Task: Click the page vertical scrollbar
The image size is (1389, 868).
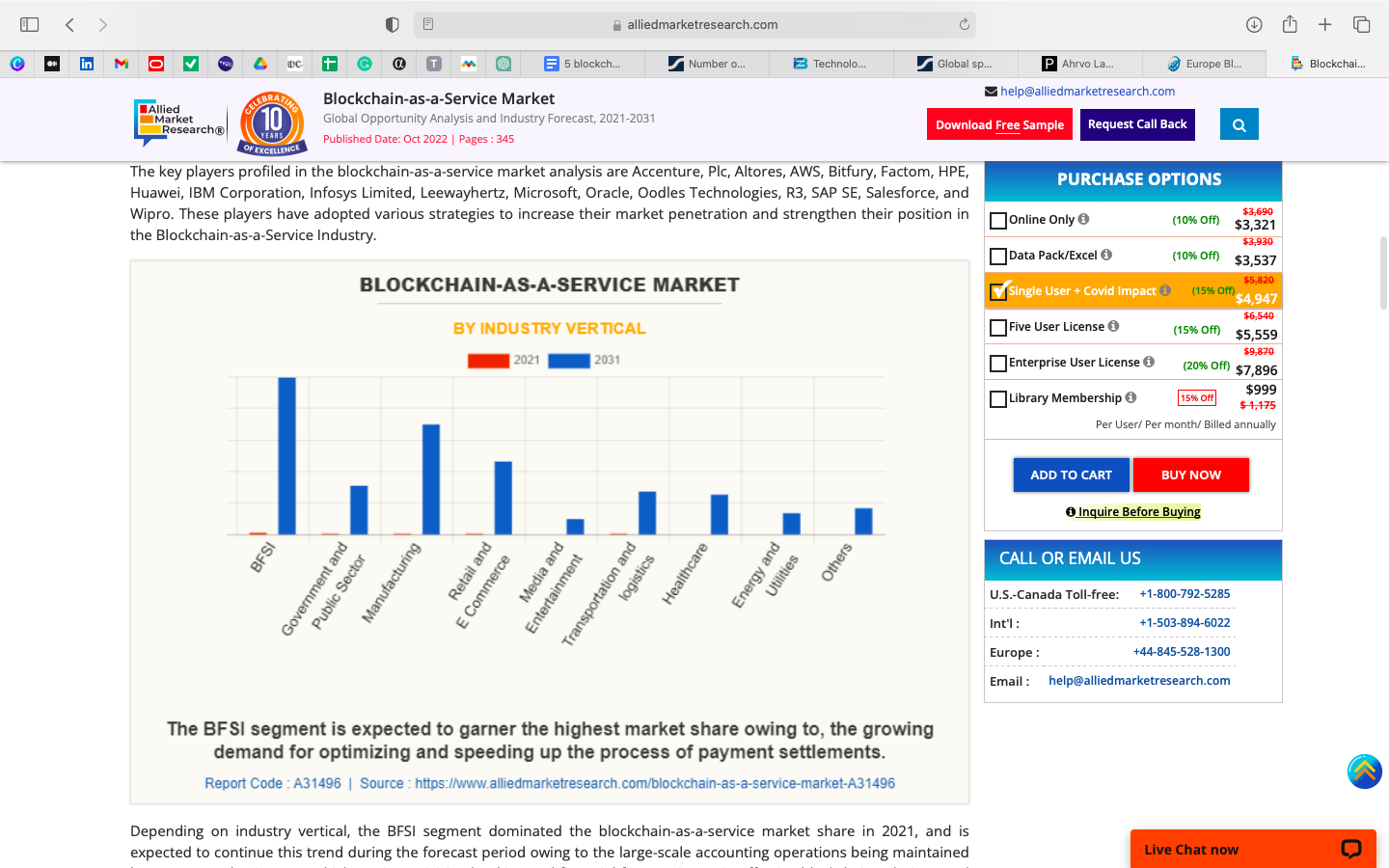Action: tap(1383, 273)
